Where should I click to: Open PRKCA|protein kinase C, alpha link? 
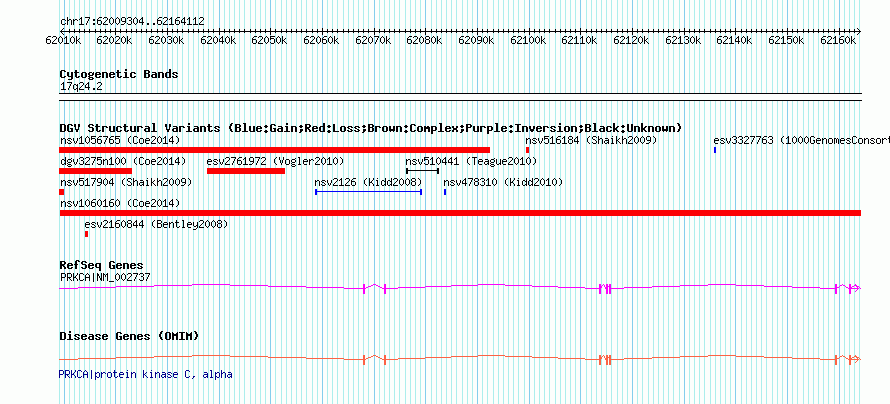pyautogui.click(x=145, y=374)
